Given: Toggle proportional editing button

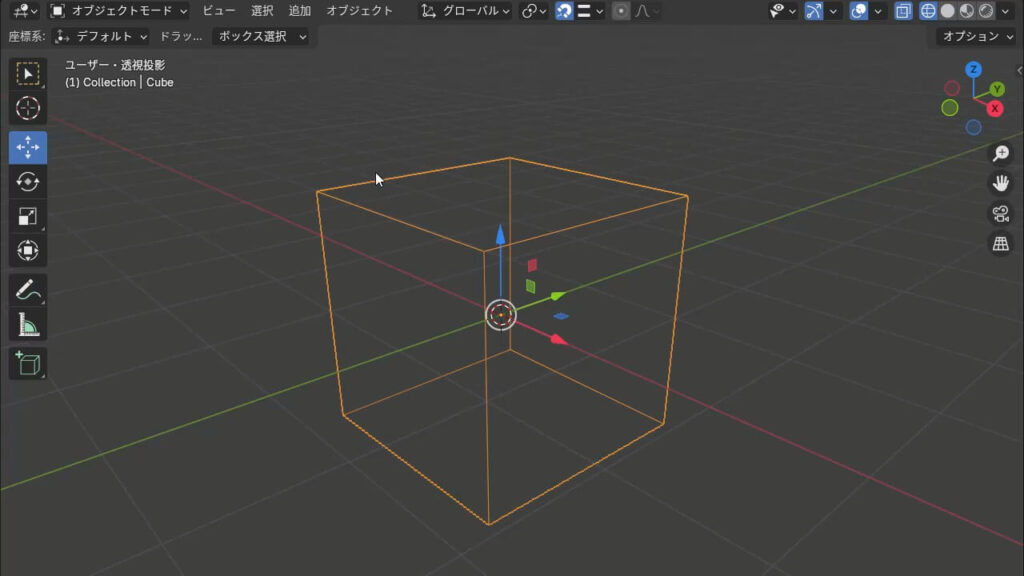Looking at the screenshot, I should 621,10.
